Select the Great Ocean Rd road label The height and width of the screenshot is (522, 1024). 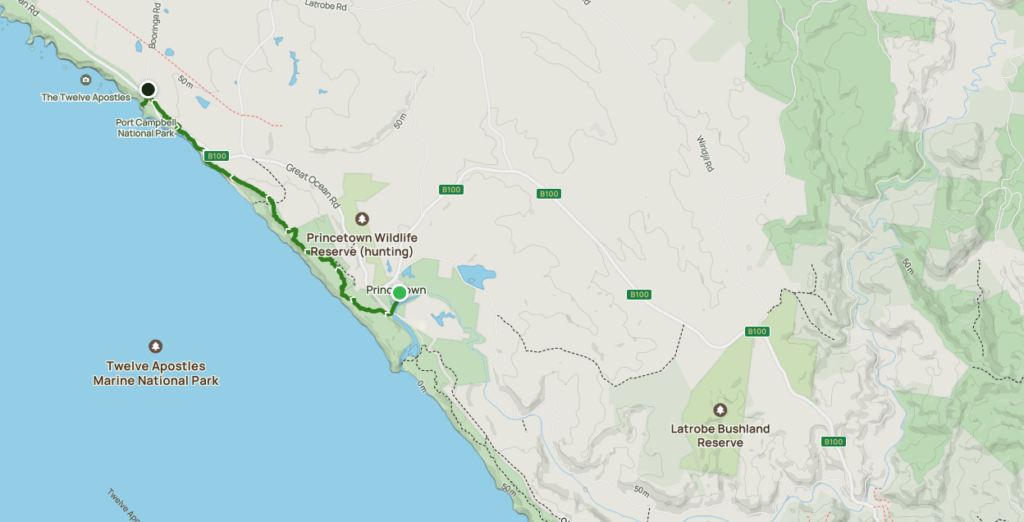[x=313, y=186]
